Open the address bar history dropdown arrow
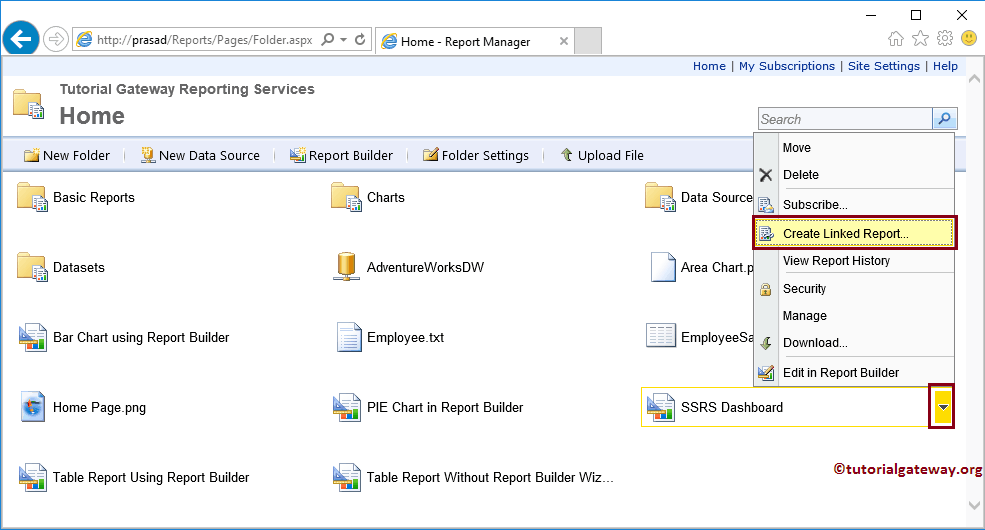The height and width of the screenshot is (530, 985). [x=344, y=40]
